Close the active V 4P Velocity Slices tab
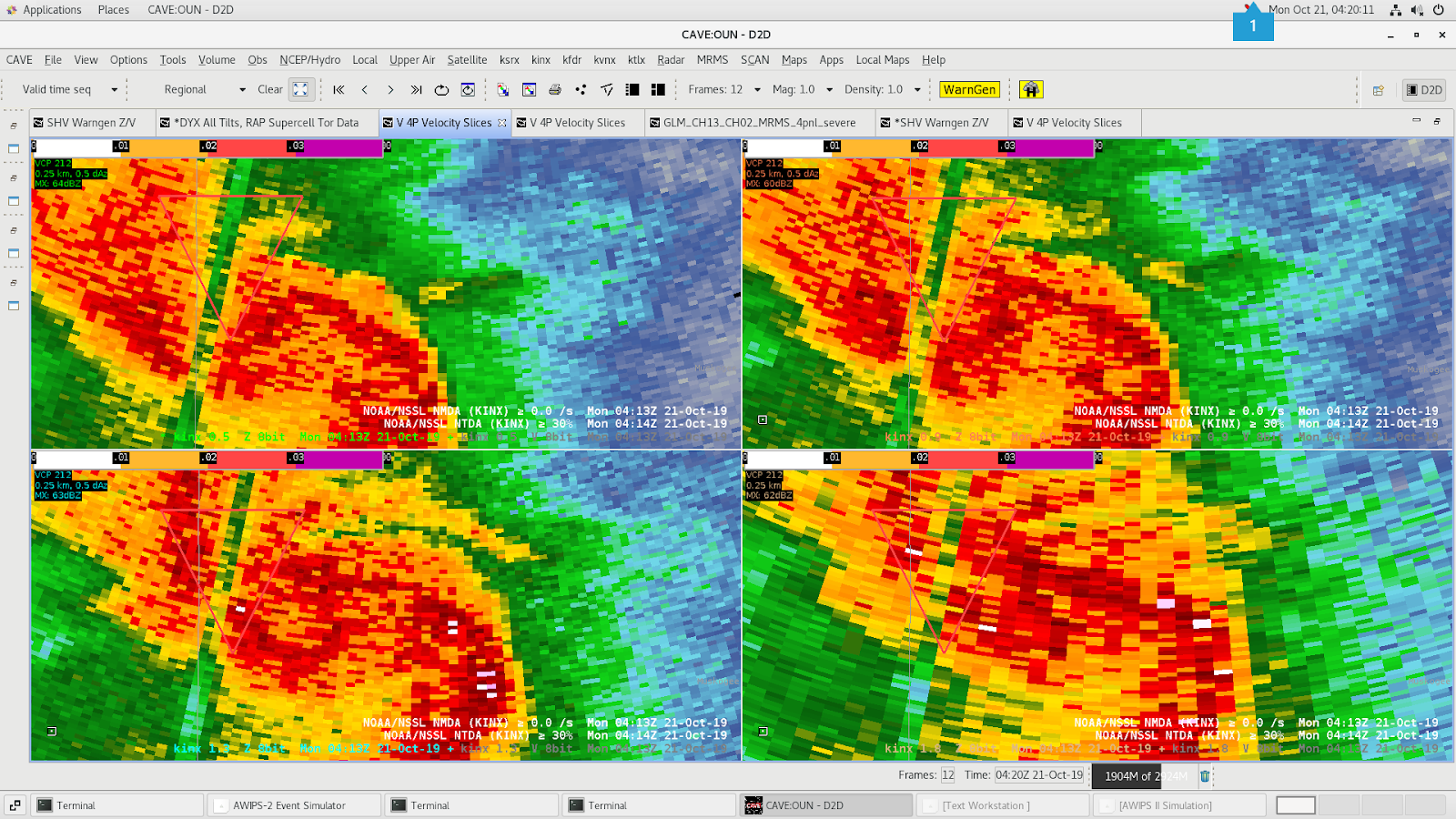Screen dimensions: 1456x819 tap(501, 123)
